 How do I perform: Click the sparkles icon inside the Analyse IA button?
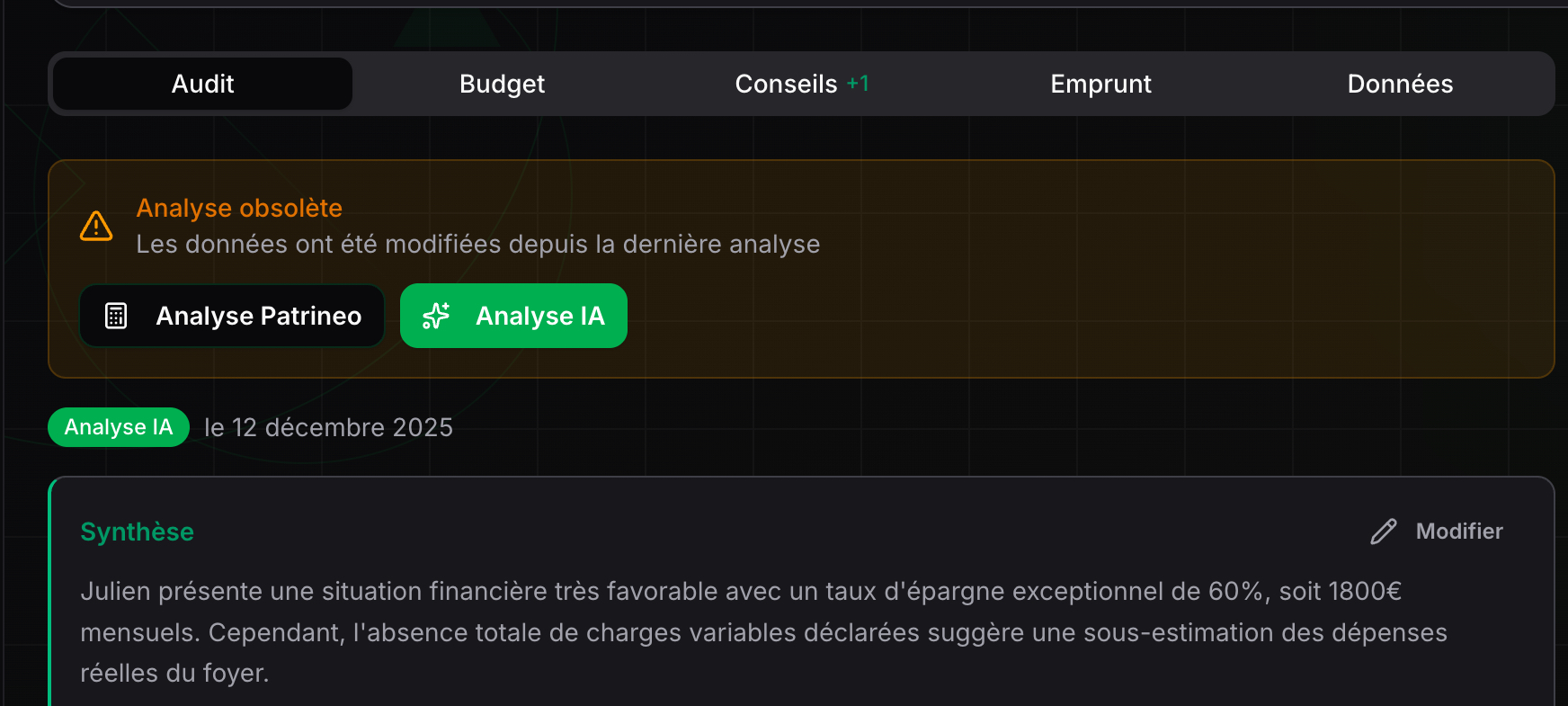436,316
